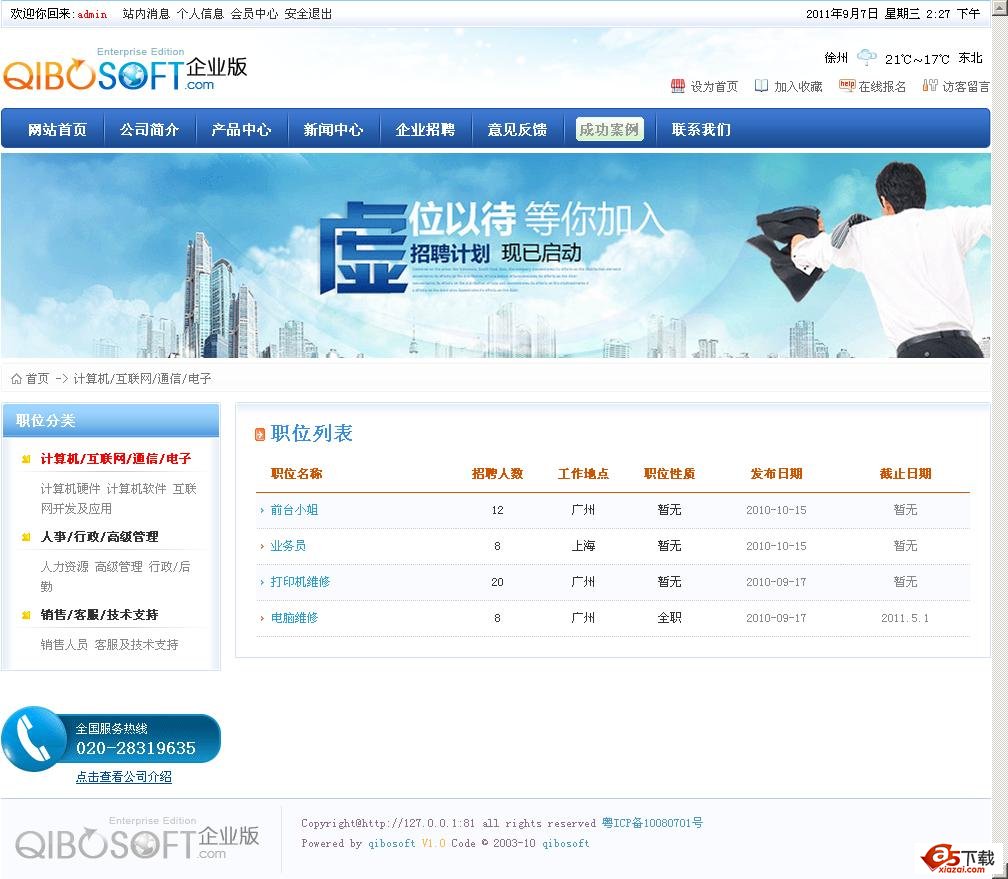Viewport: 1008px width, 879px height.
Task: Click the home icon in breadcrumb
Action: [x=16, y=379]
